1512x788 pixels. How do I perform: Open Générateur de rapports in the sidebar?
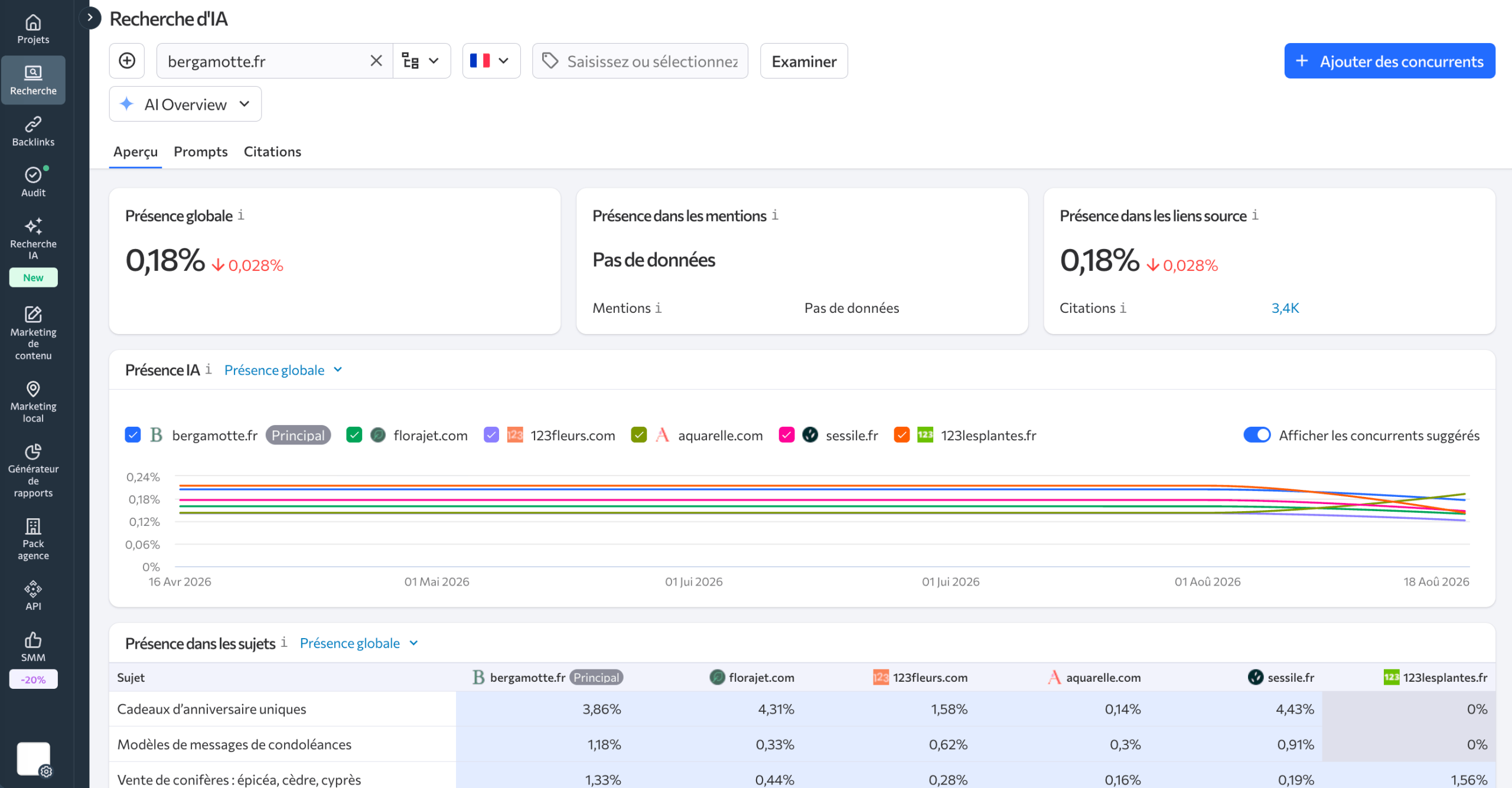point(33,470)
